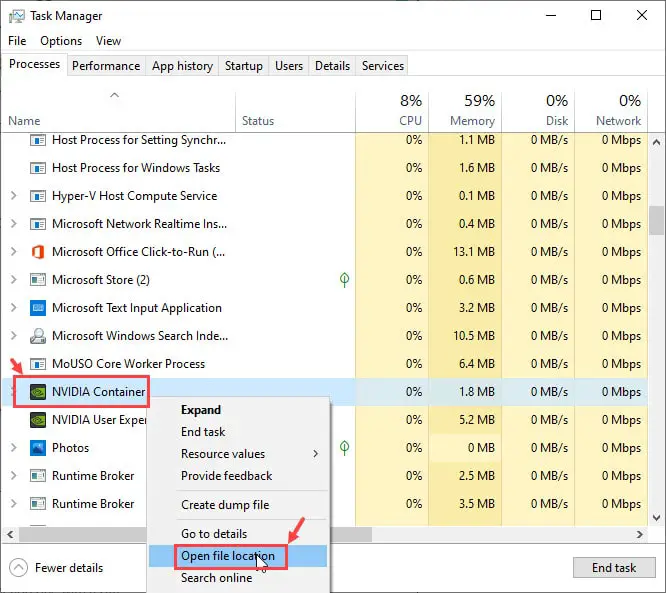This screenshot has width=666, height=593.
Task: Choose Go to details in the context menu
Action: [x=237, y=534]
